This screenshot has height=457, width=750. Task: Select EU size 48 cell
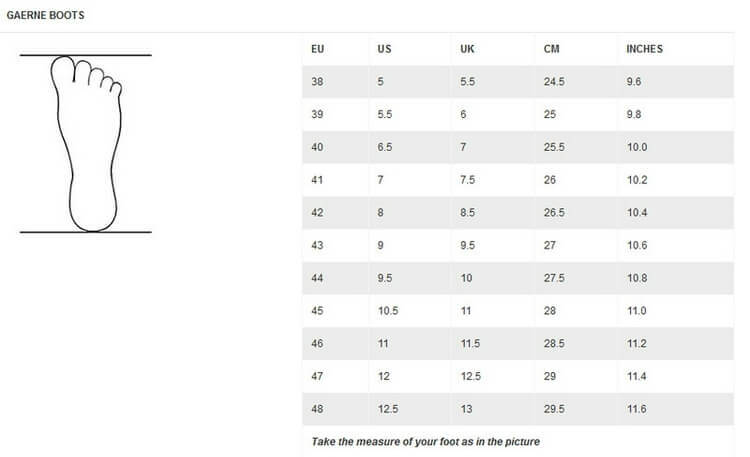317,409
